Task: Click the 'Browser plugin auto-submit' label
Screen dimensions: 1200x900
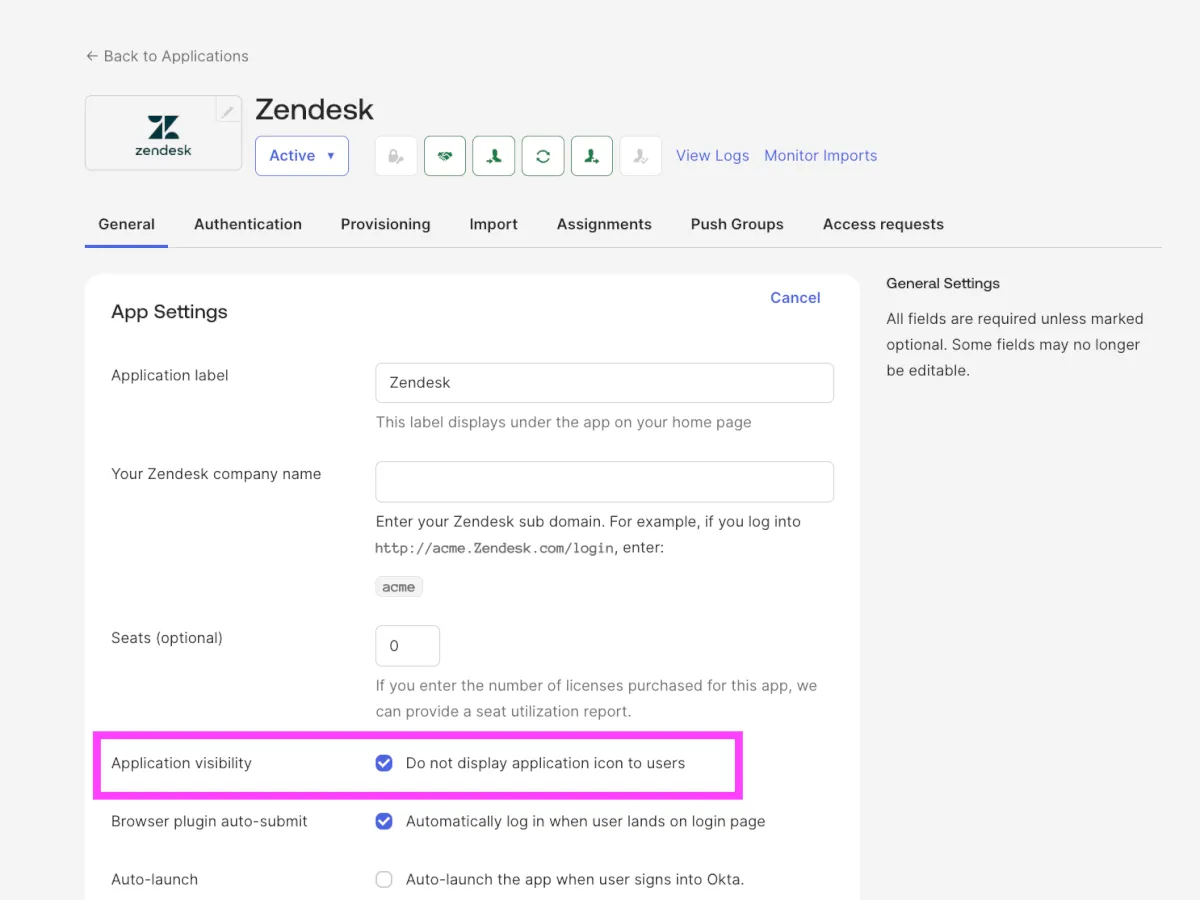Action: [209, 821]
